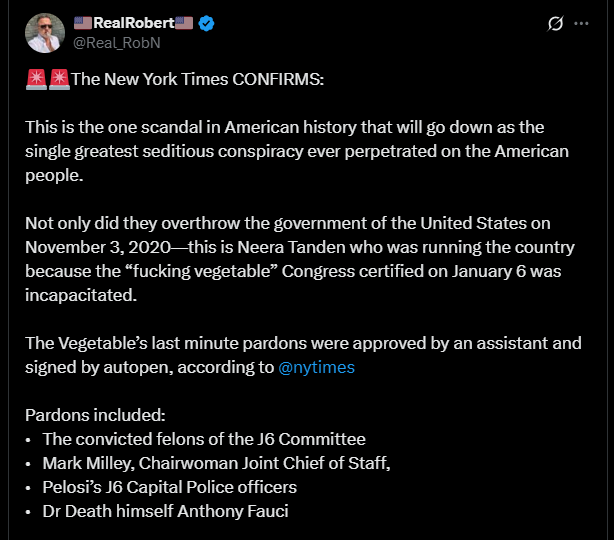Click the blue verified checkmark badge
614x540 pixels.
(x=207, y=23)
